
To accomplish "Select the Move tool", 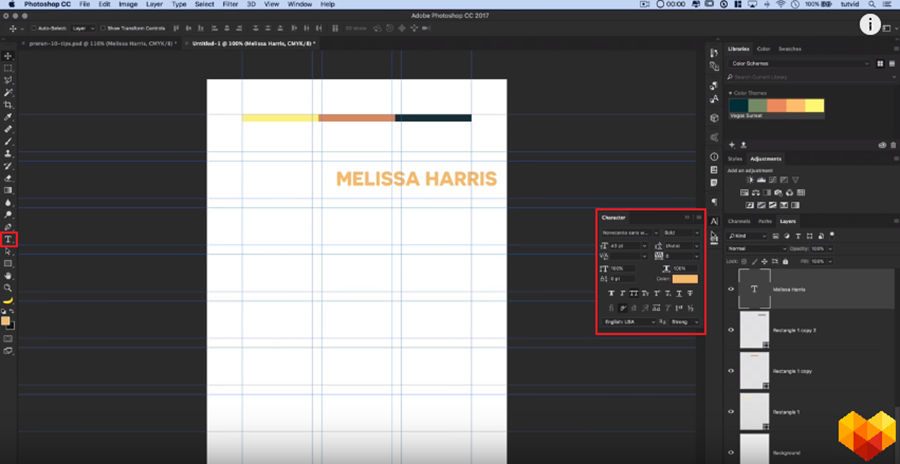I will pyautogui.click(x=9, y=56).
